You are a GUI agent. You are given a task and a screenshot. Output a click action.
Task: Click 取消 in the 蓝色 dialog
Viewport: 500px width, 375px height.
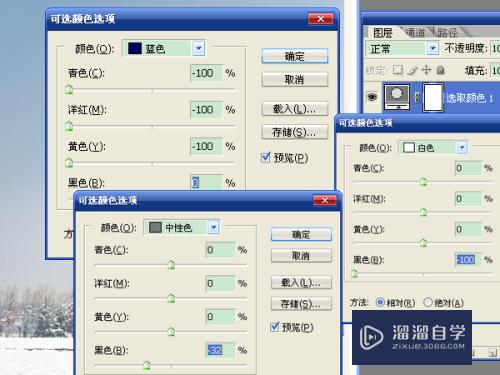(x=295, y=80)
